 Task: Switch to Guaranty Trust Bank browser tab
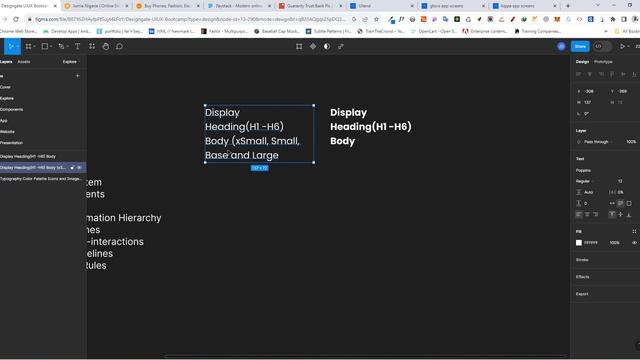point(310,6)
